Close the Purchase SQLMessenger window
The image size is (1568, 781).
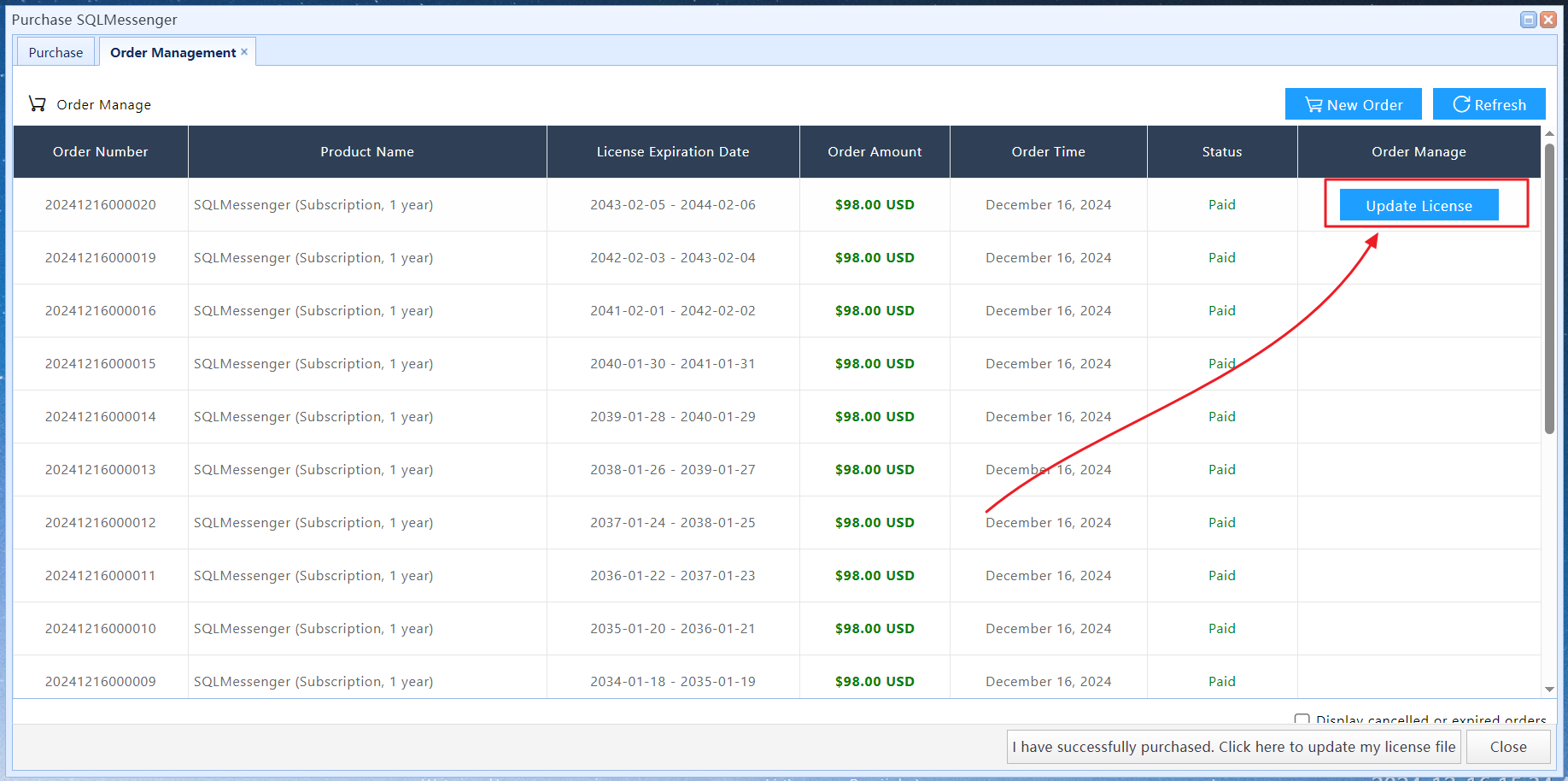tap(1548, 20)
